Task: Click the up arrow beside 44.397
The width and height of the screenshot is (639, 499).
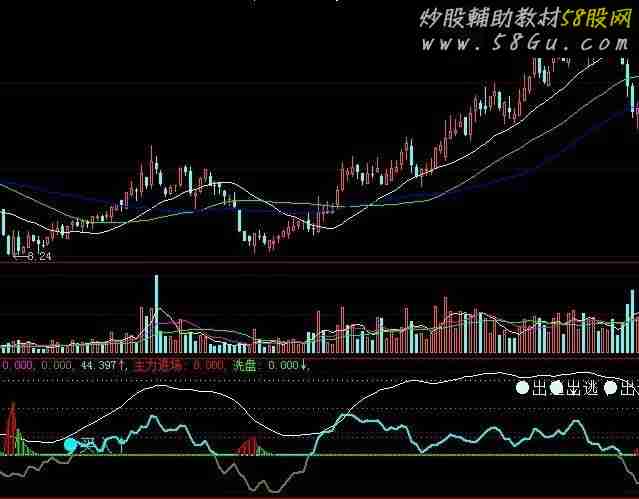Action: tap(122, 365)
